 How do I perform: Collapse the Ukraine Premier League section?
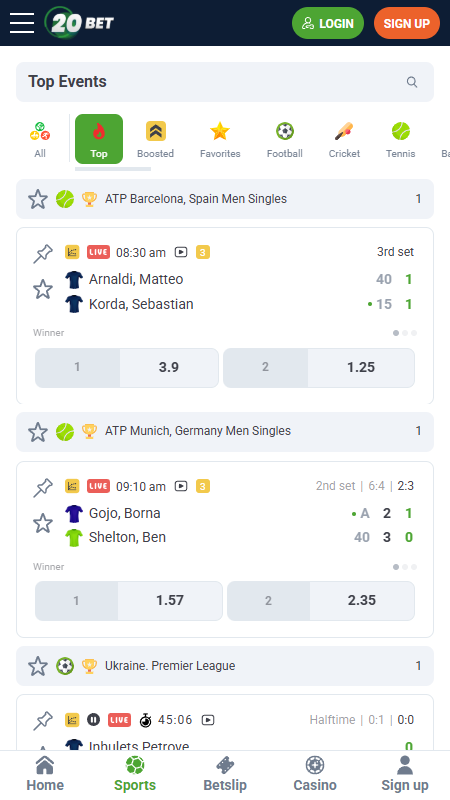(225, 666)
